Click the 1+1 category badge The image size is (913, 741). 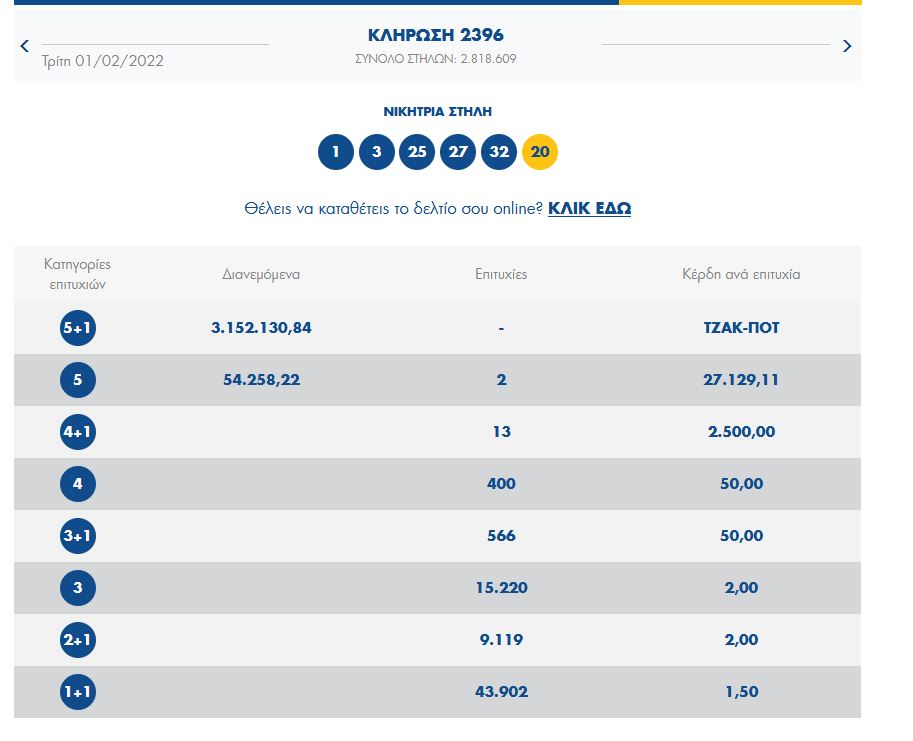click(x=78, y=692)
